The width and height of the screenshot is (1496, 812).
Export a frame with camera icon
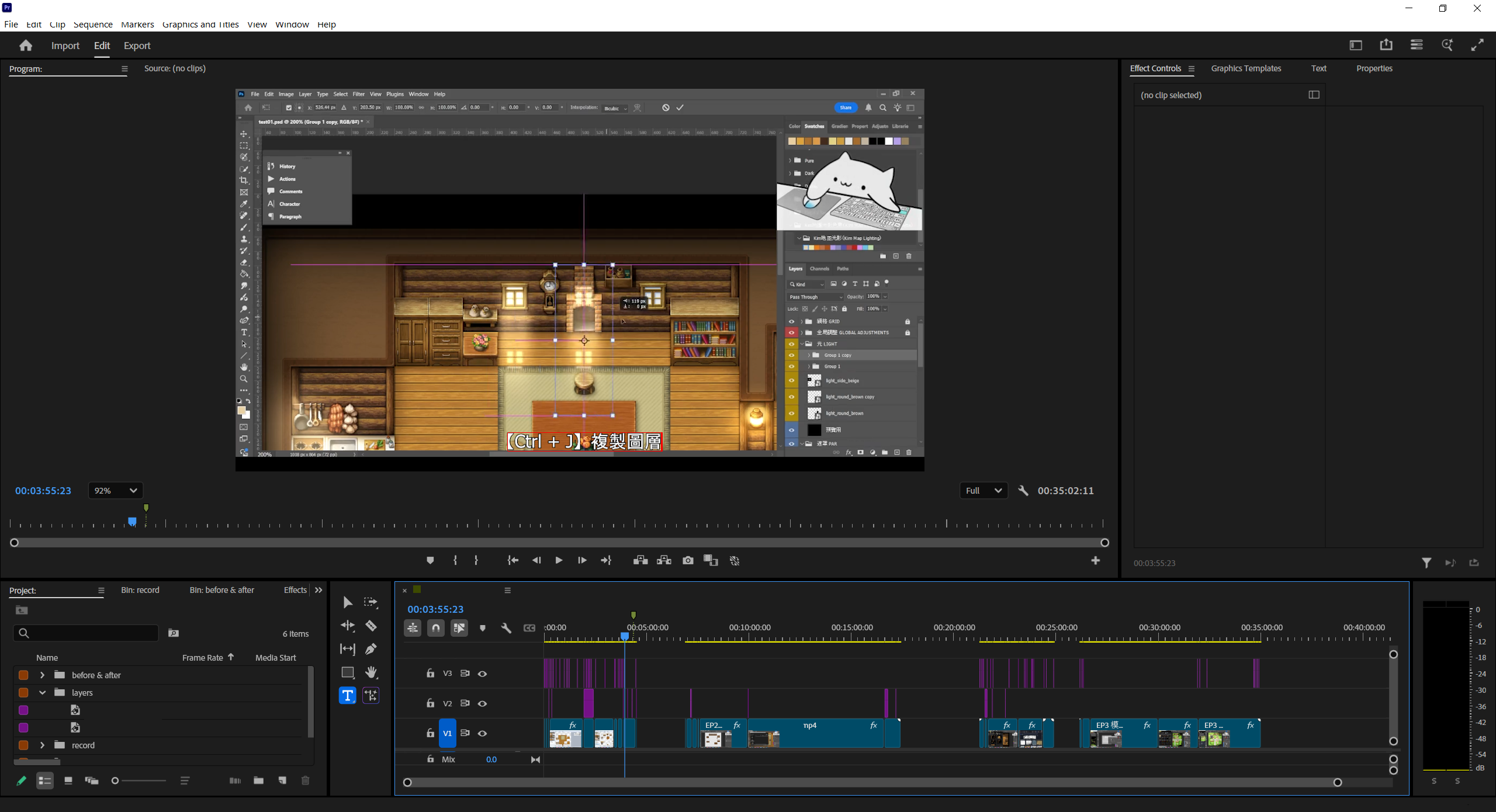688,560
